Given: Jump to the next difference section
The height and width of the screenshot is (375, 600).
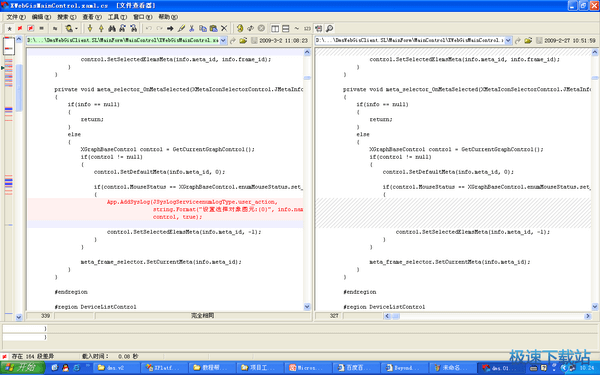Looking at the screenshot, I should [90, 28].
